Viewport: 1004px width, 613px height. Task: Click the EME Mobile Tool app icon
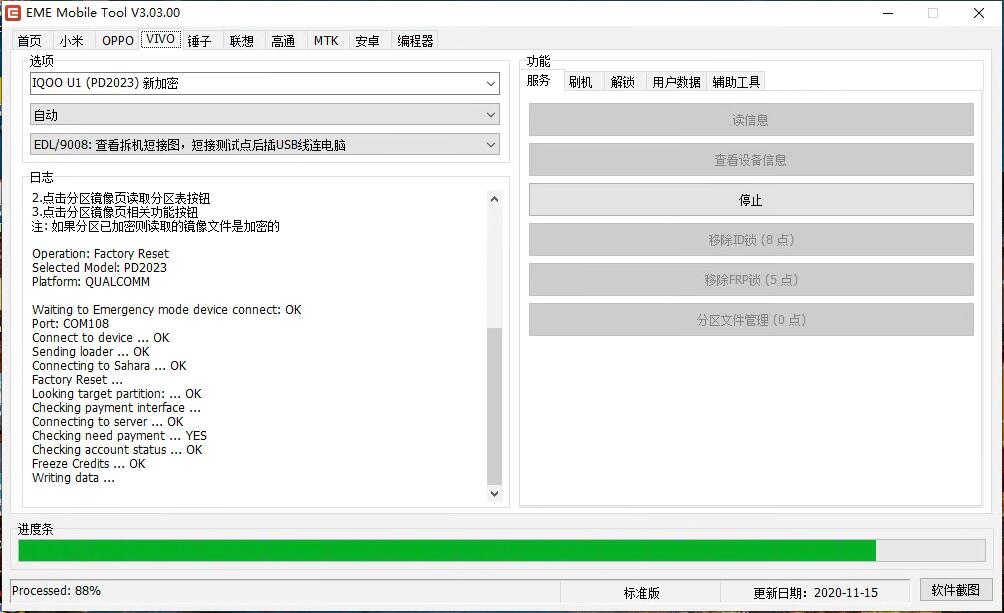coord(13,13)
